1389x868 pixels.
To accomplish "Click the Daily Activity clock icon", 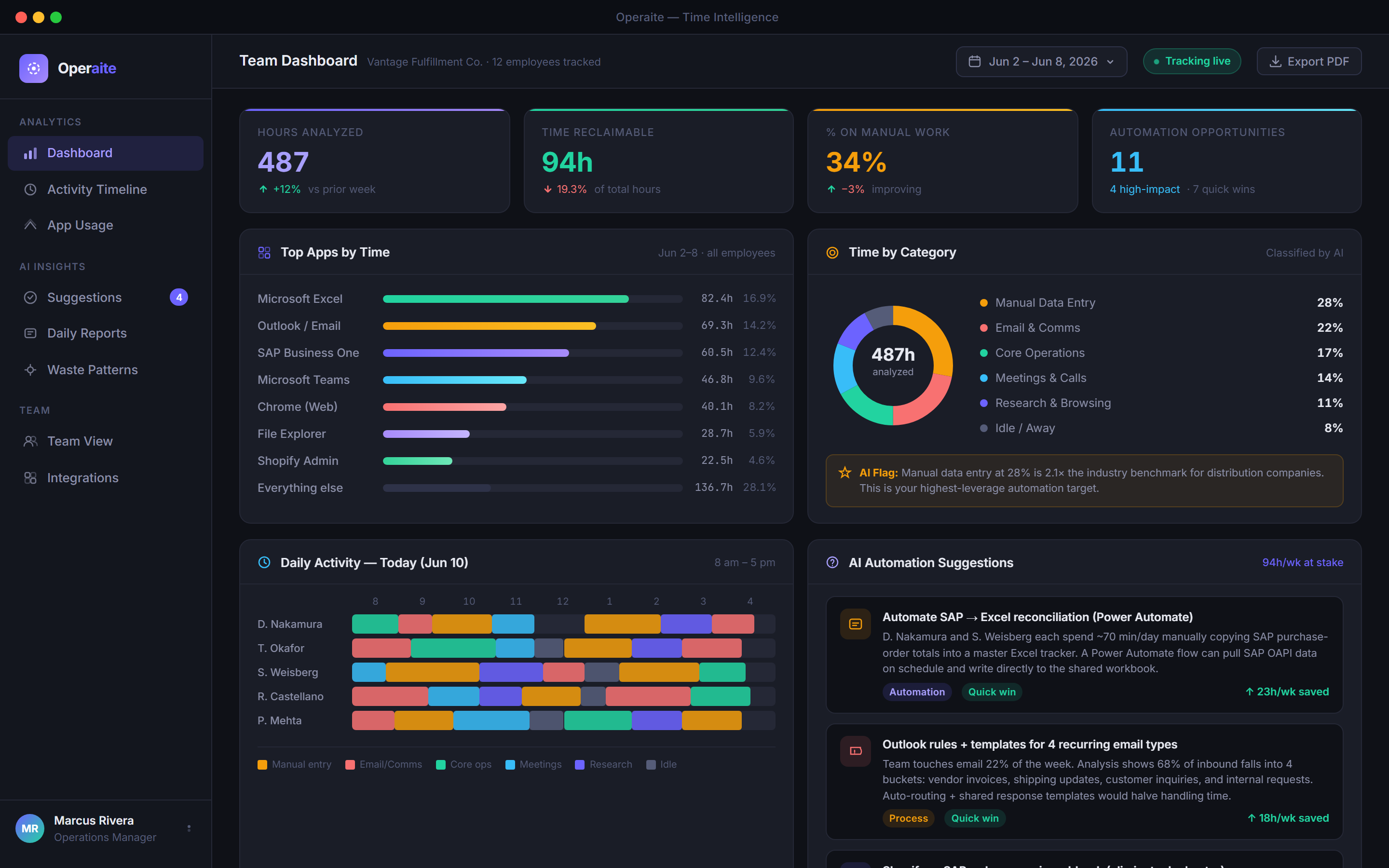I will [264, 563].
